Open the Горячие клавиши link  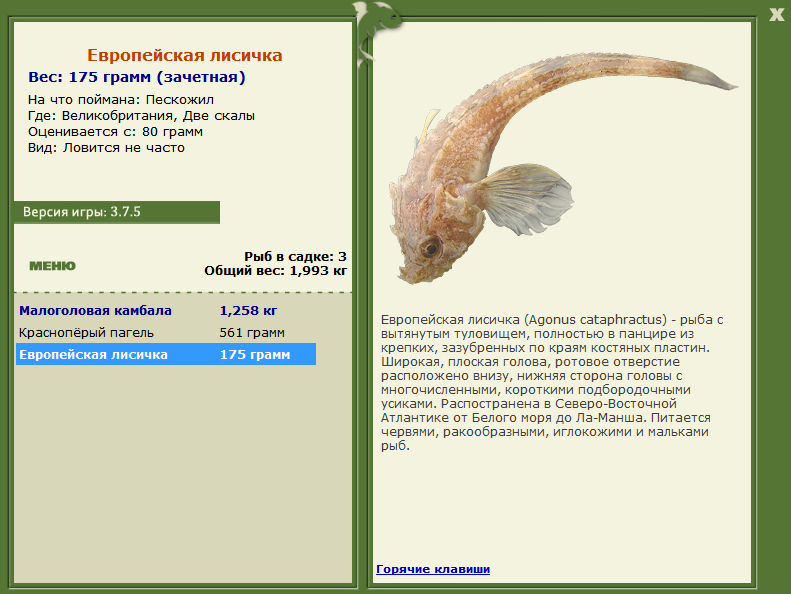pos(433,569)
